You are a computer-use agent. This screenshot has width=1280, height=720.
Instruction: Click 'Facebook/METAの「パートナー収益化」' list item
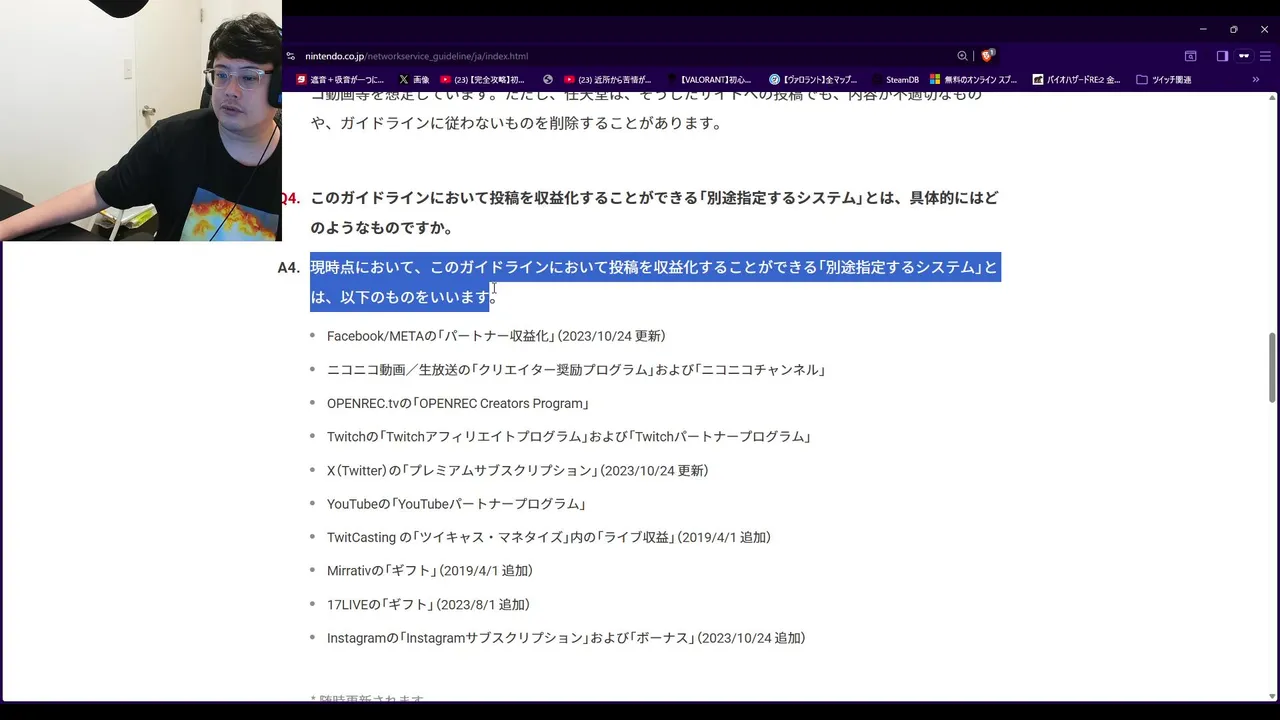496,336
